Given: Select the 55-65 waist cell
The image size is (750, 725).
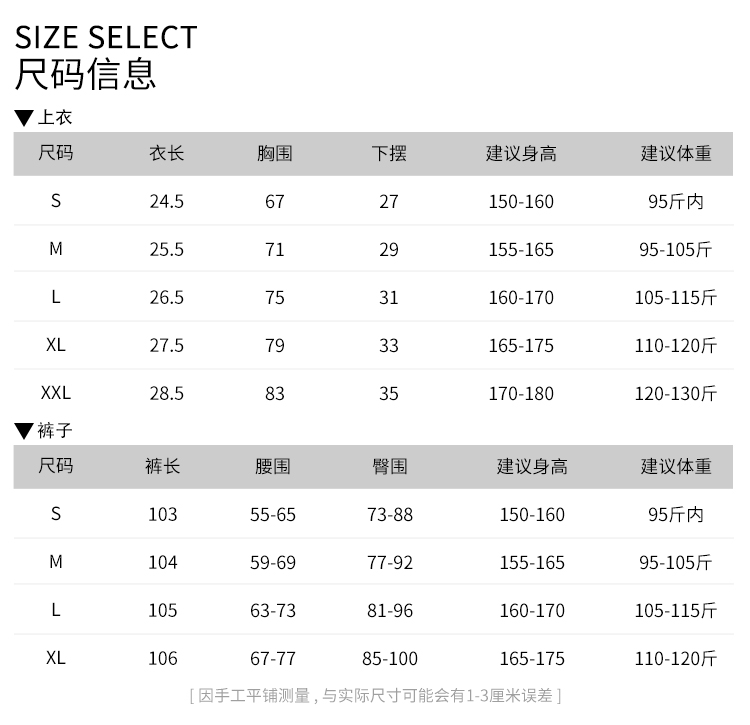Looking at the screenshot, I should (273, 515).
